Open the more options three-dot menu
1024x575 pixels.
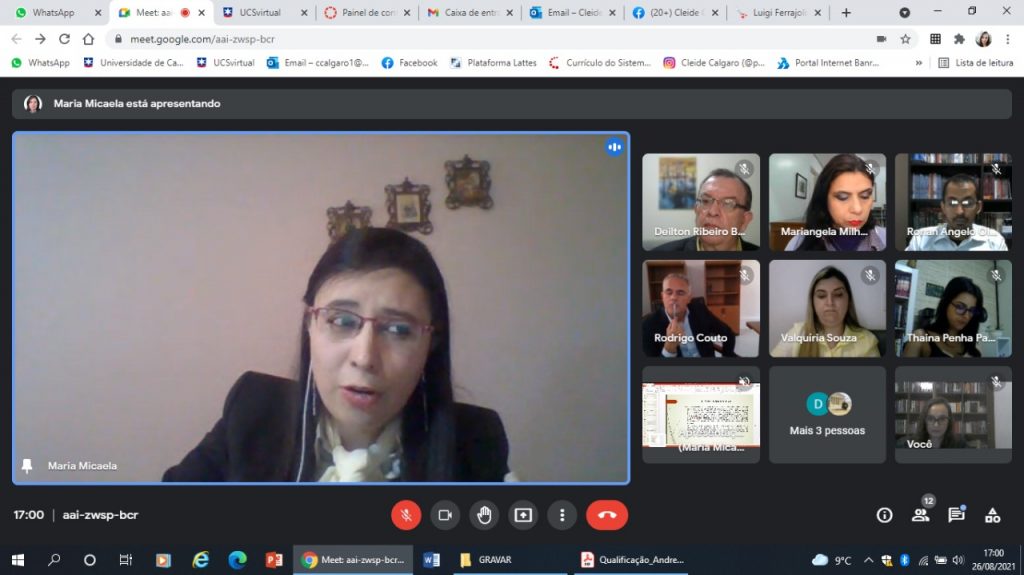click(562, 515)
